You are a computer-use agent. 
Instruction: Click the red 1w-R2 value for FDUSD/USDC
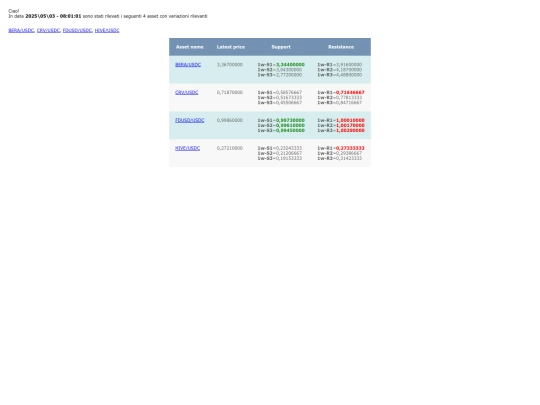coord(350,125)
